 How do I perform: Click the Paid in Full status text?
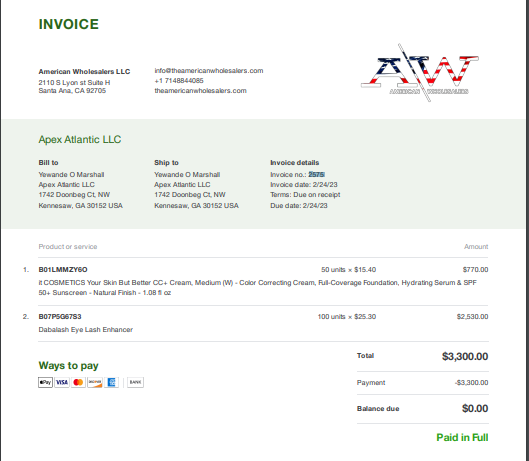pyautogui.click(x=462, y=438)
